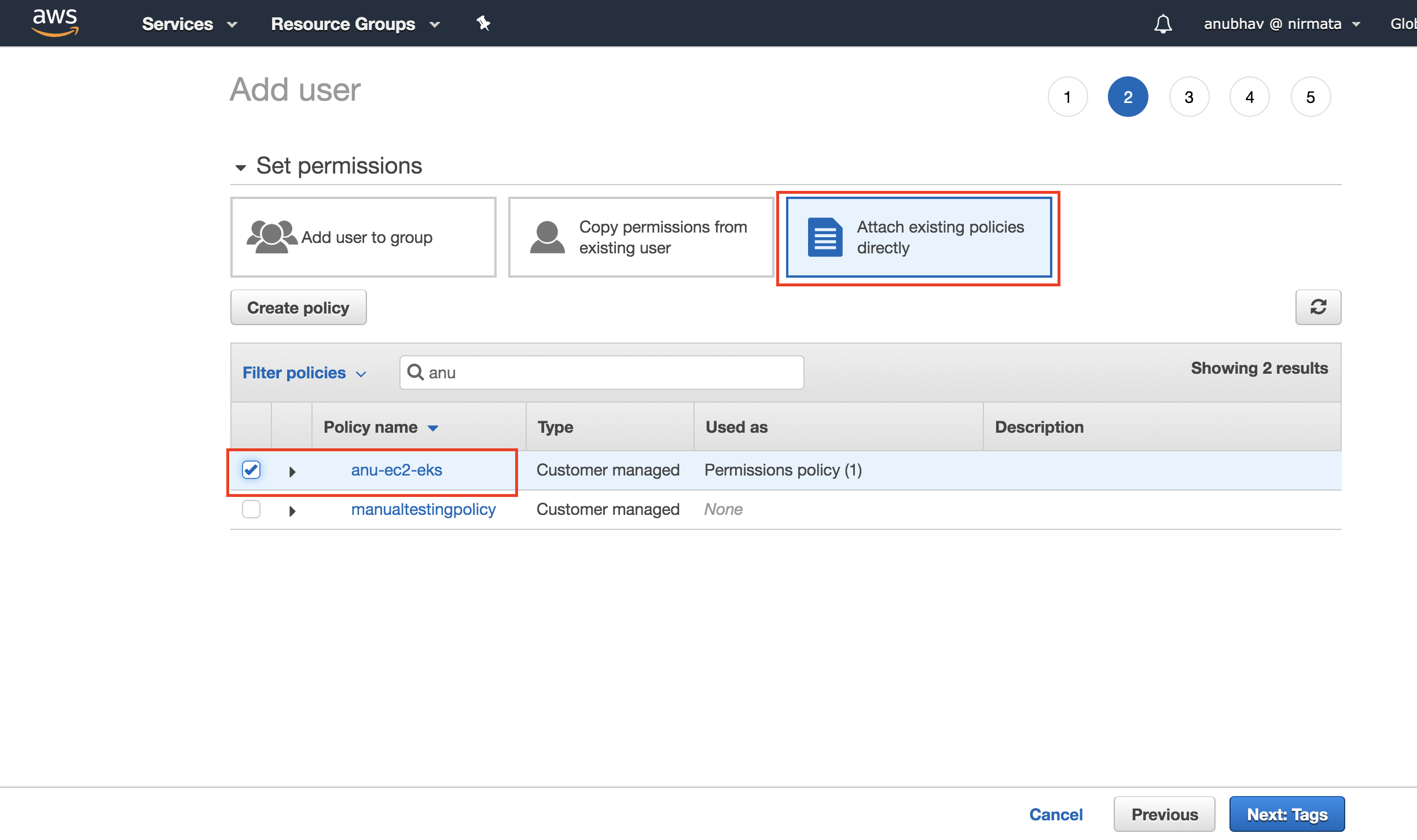This screenshot has width=1417, height=840.
Task: Click the group users icon in Add user to group
Action: (271, 237)
